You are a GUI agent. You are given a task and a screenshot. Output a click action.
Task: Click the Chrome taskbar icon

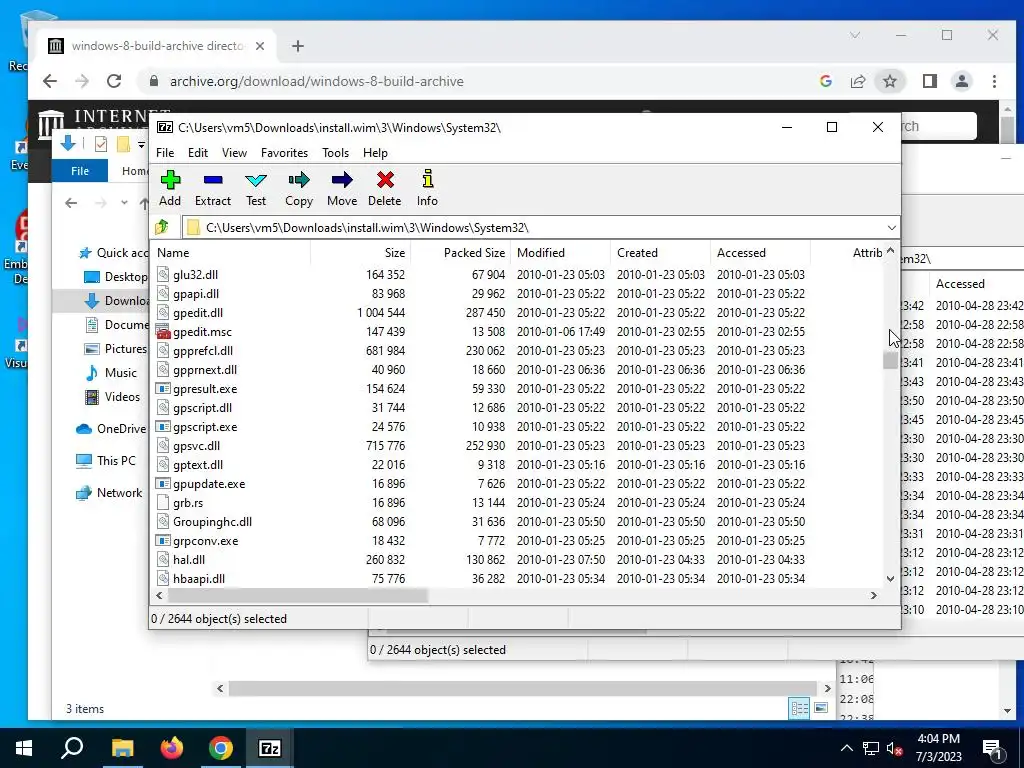(221, 748)
